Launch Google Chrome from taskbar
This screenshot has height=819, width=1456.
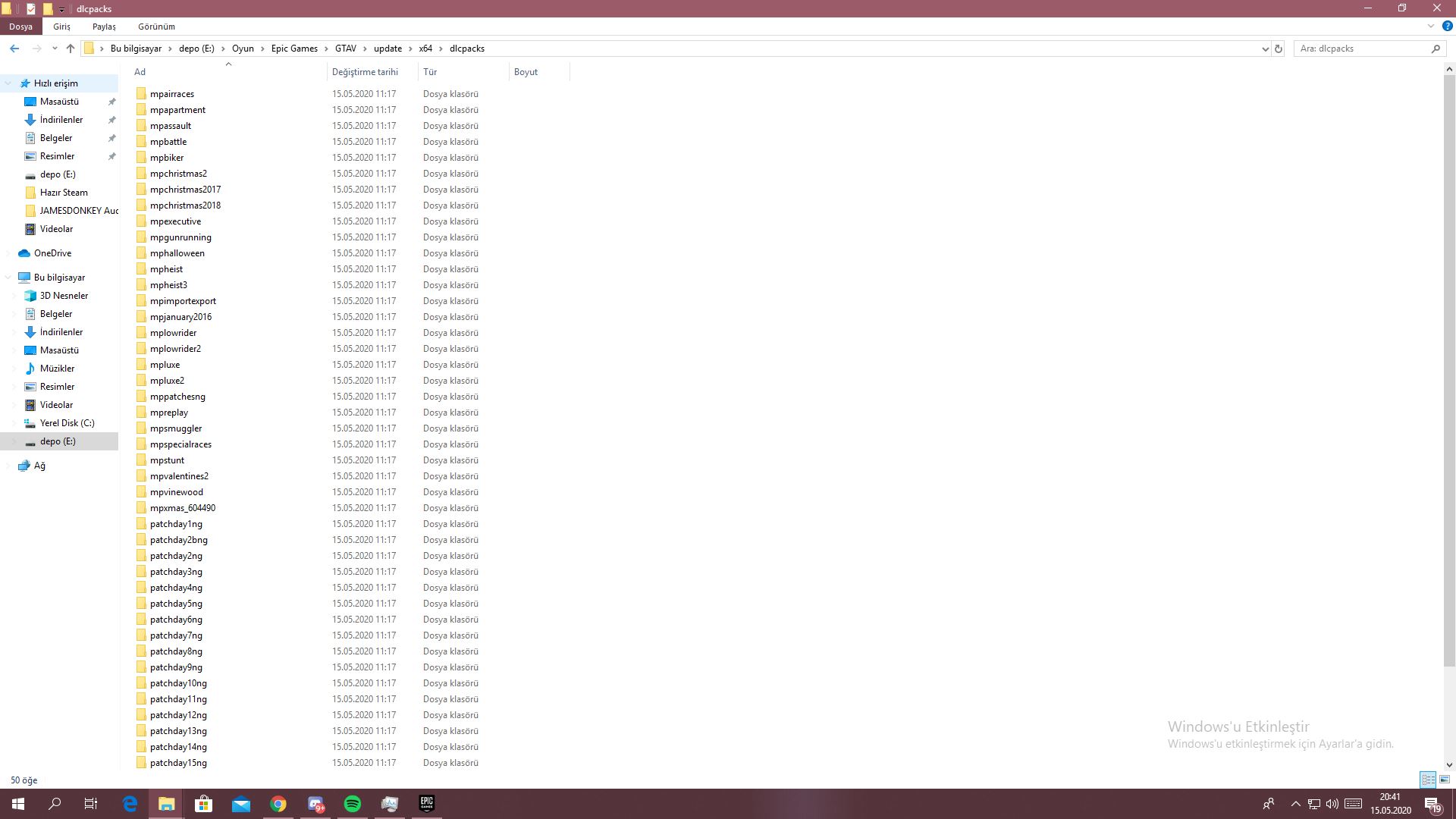pos(278,804)
